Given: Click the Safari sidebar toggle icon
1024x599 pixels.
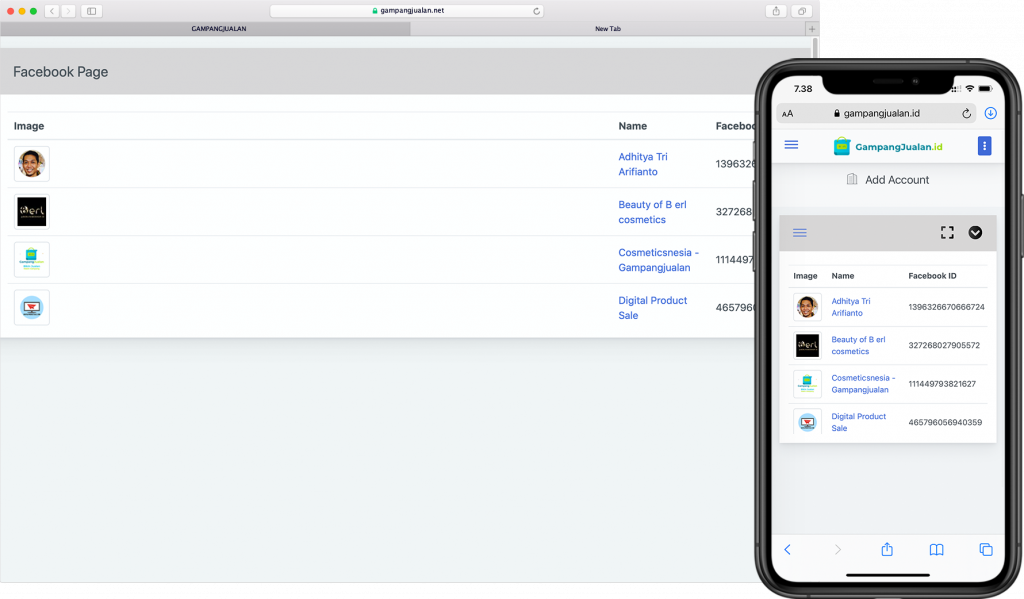Looking at the screenshot, I should [x=92, y=11].
